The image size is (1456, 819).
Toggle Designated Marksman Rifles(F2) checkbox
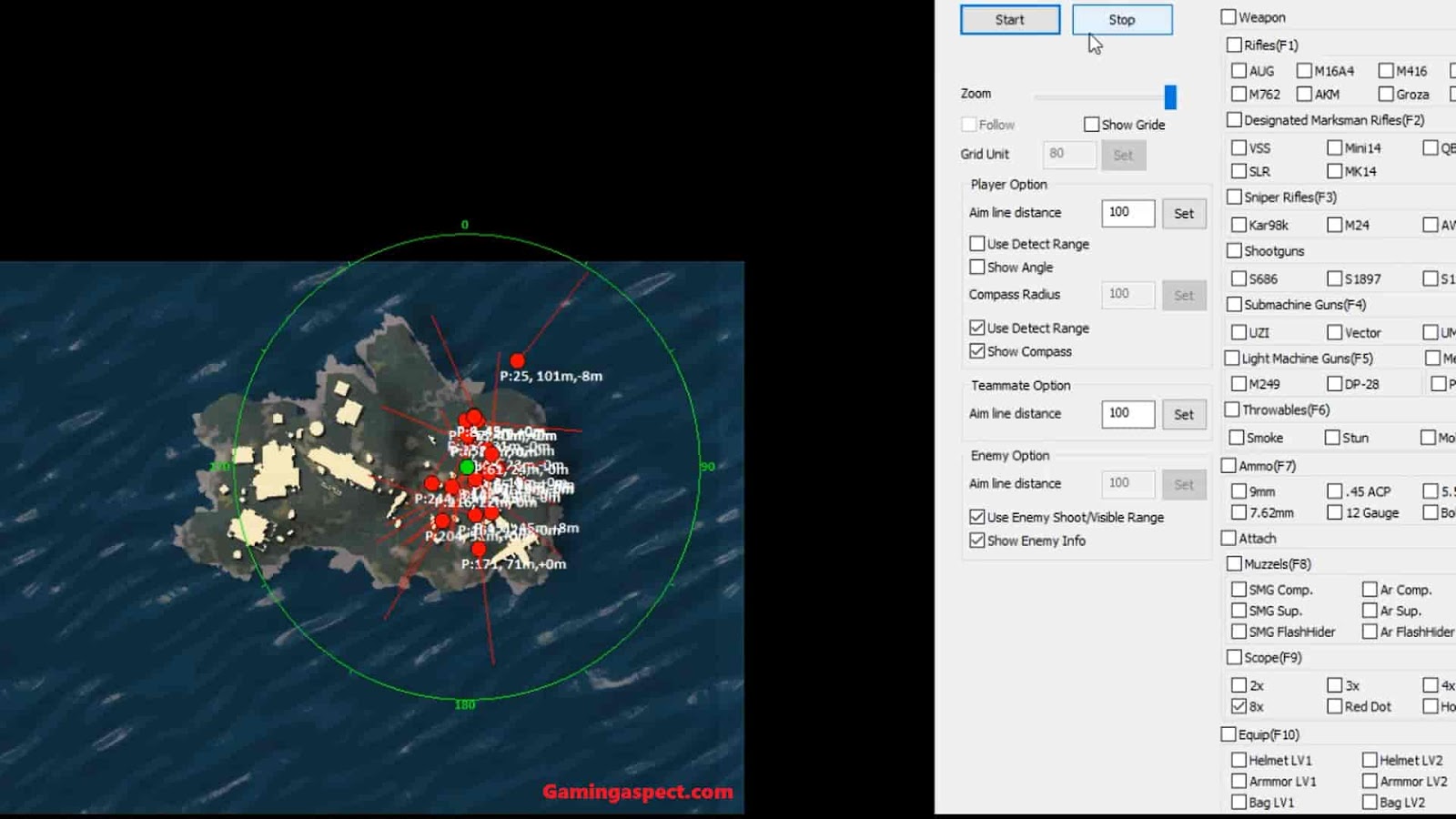1235,120
